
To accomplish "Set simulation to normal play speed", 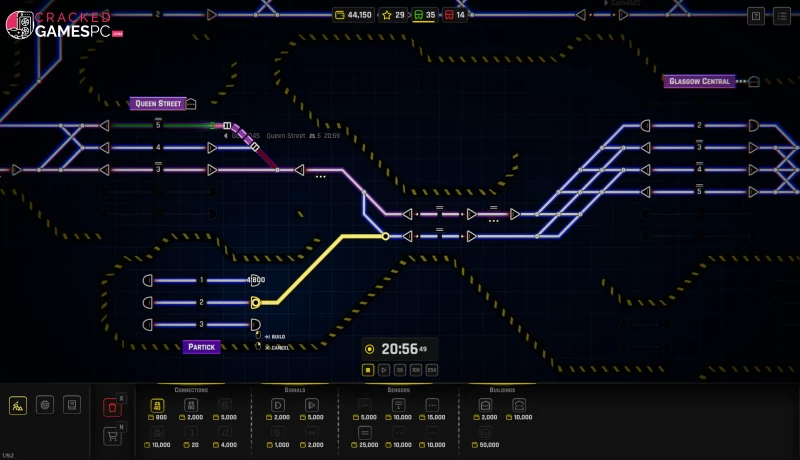I will click(384, 370).
